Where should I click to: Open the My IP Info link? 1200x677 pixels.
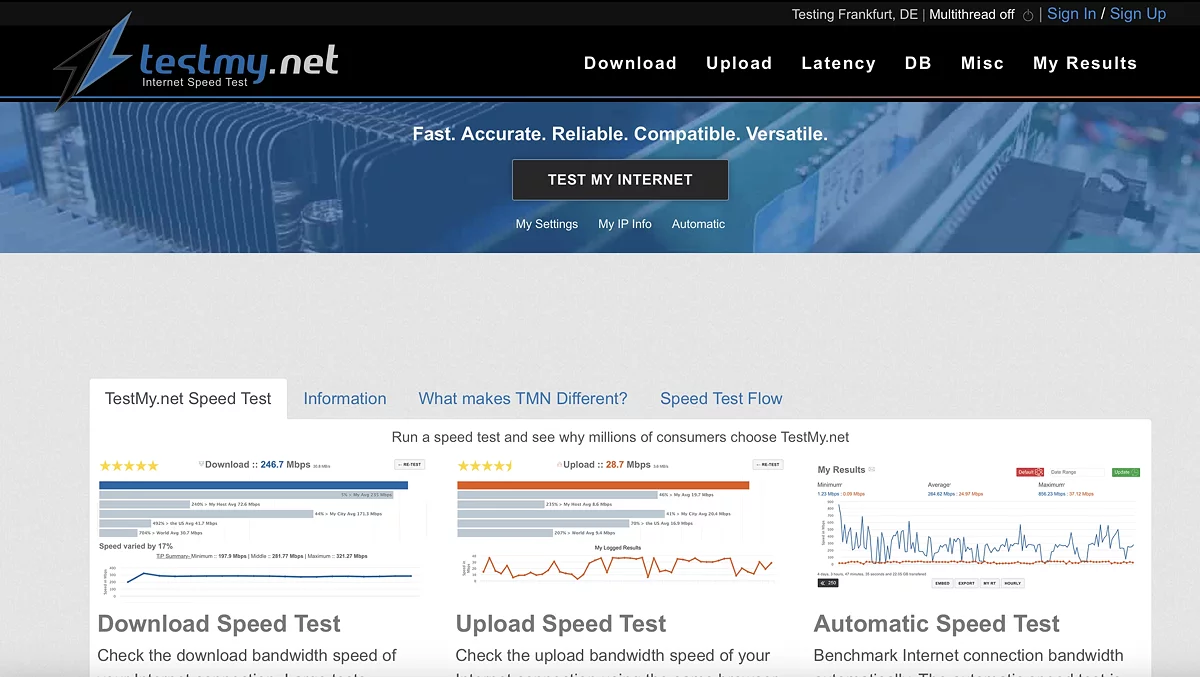click(625, 224)
